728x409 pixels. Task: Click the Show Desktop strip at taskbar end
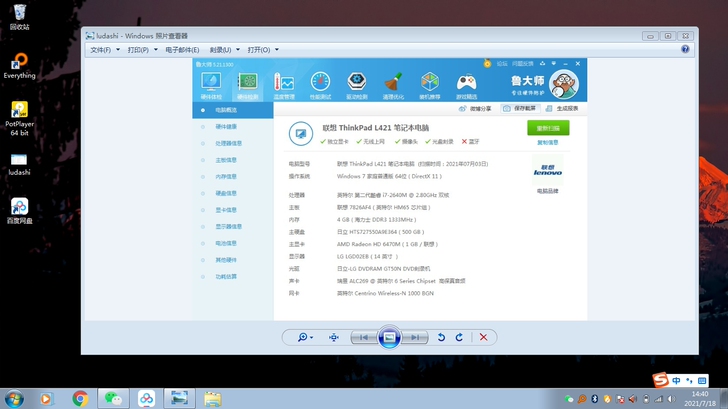pos(724,399)
